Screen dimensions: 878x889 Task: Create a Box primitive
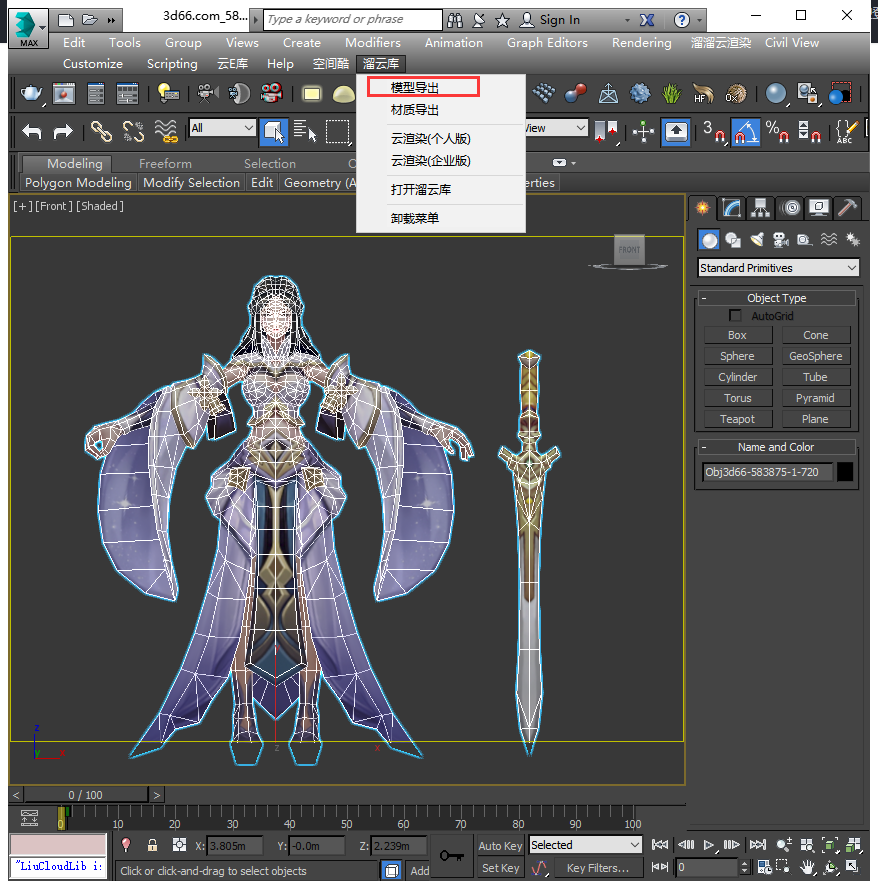coord(737,335)
